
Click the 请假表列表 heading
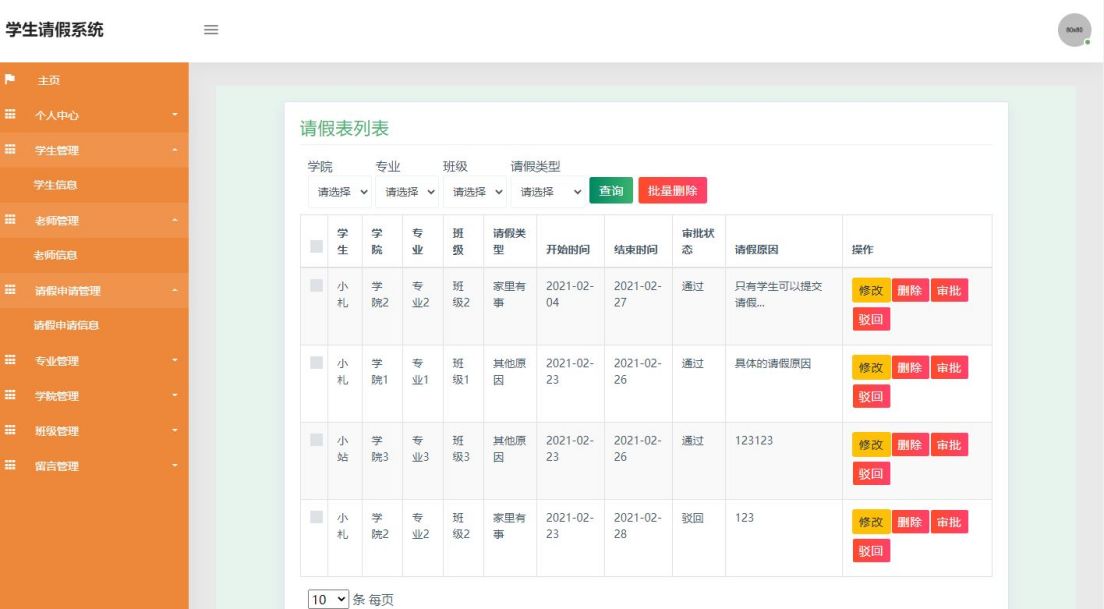(x=344, y=128)
